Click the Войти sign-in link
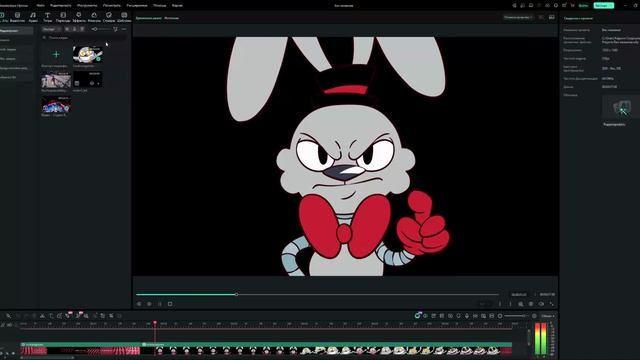This screenshot has width=640, height=360. 583,5
